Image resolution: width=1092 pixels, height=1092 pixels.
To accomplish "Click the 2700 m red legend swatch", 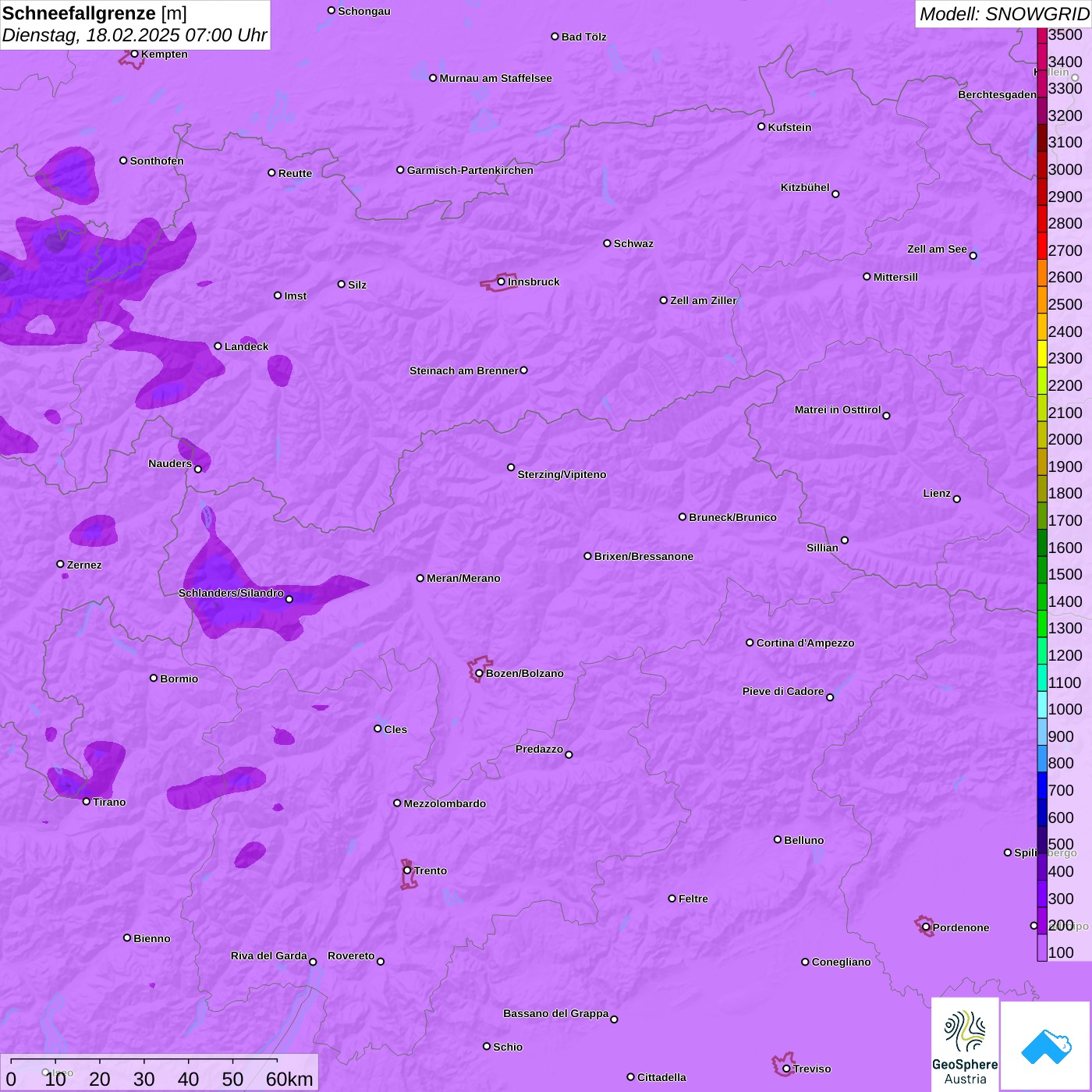I will [x=1042, y=245].
